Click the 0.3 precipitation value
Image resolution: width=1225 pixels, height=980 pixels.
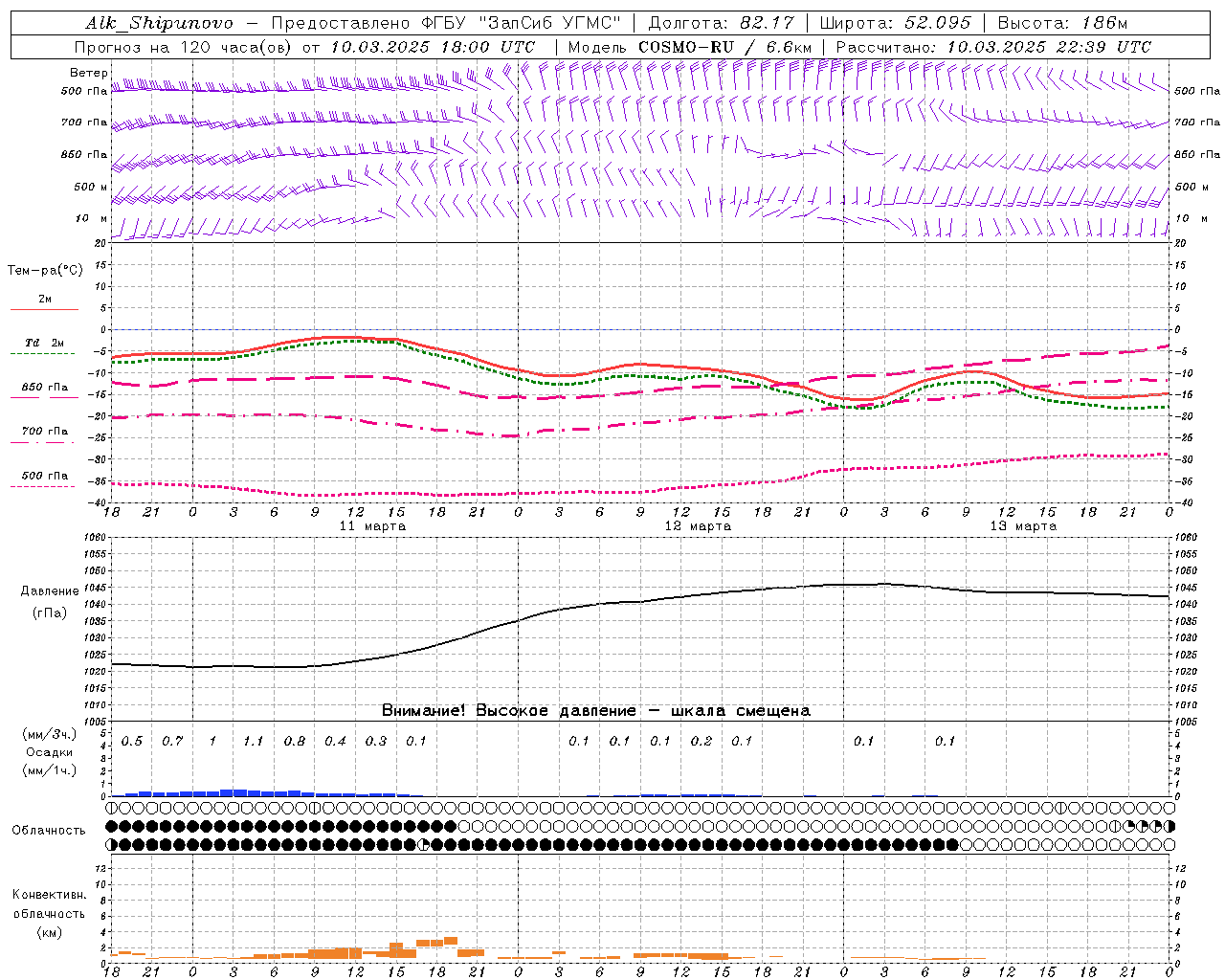point(376,741)
